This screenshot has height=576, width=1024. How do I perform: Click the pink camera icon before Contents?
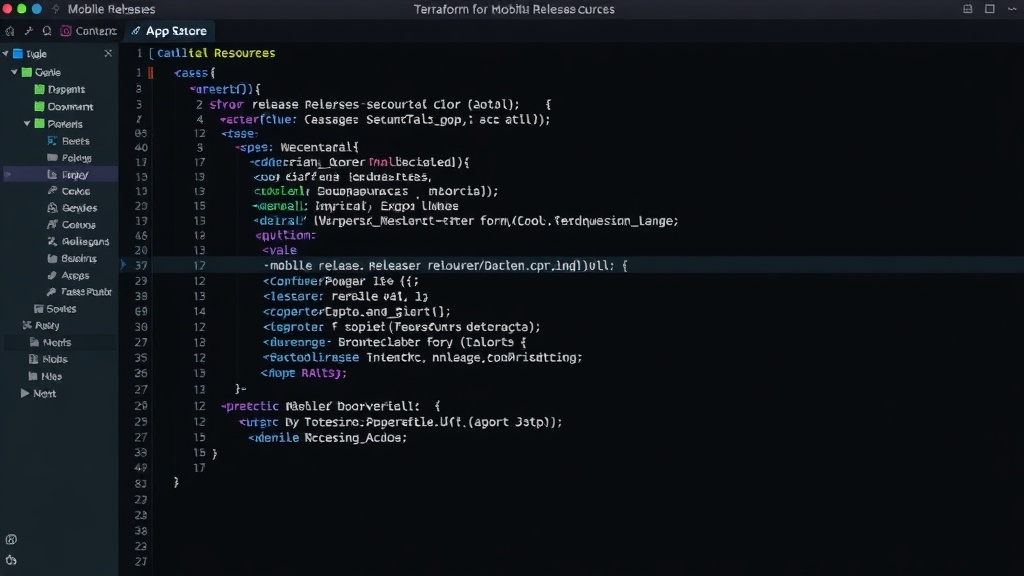pos(66,31)
